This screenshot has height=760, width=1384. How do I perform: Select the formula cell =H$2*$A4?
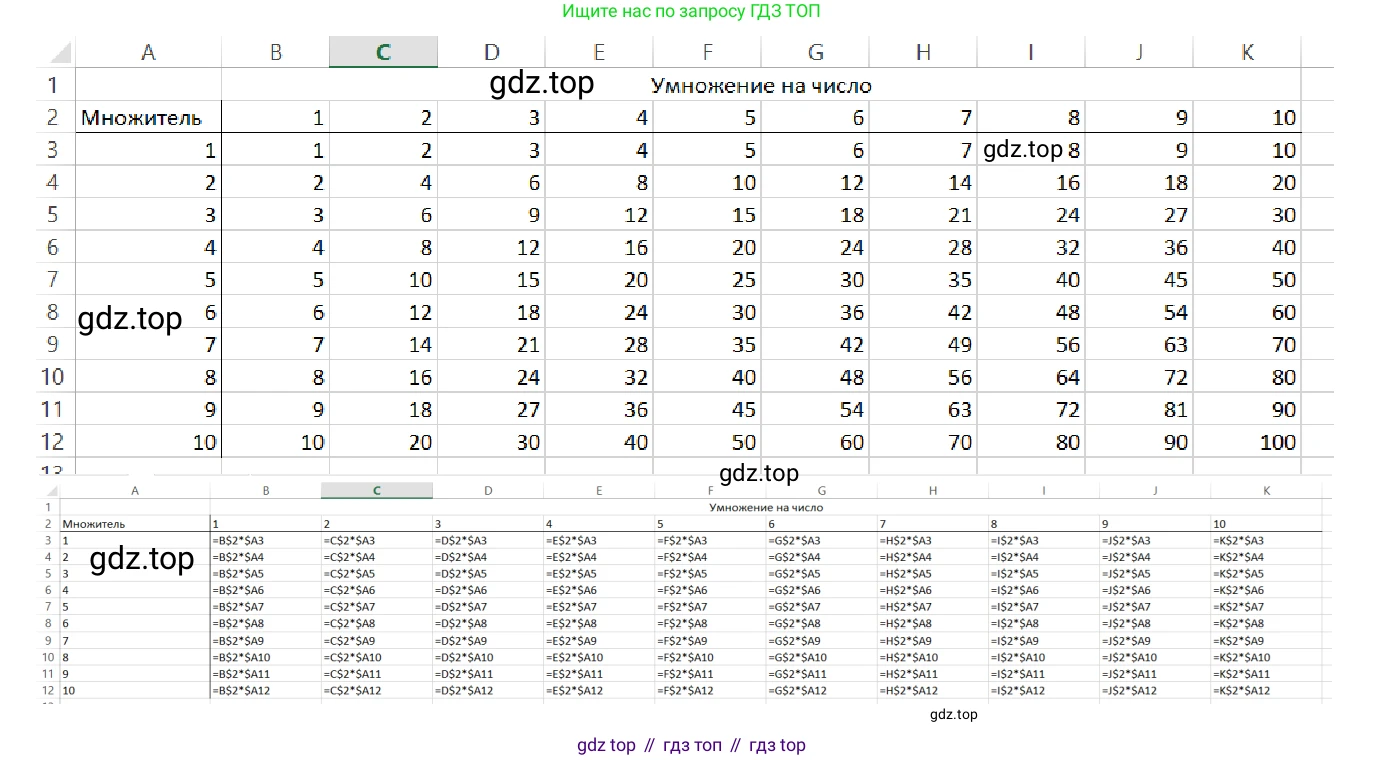(933, 557)
